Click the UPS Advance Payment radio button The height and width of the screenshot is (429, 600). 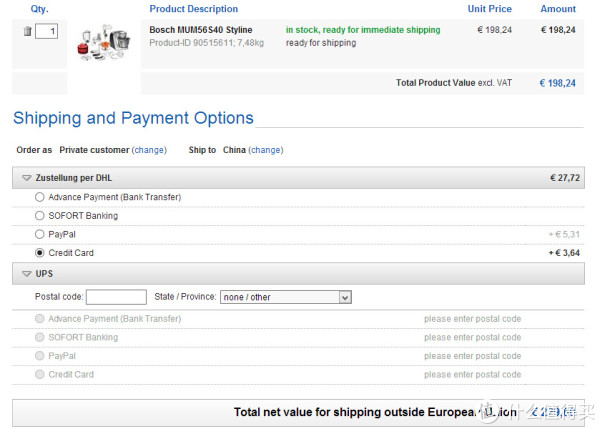click(39, 319)
